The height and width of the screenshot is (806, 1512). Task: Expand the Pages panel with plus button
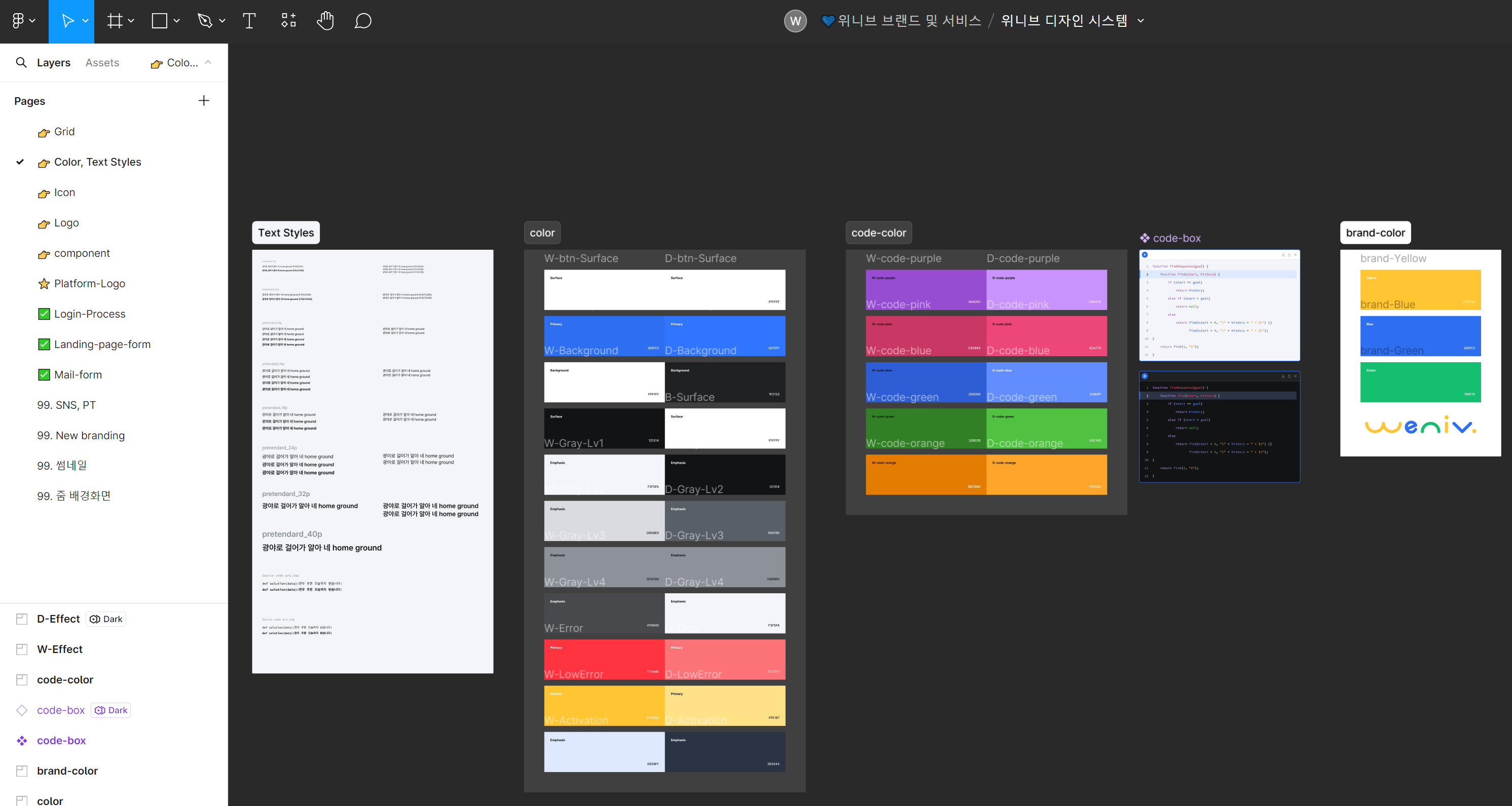tap(203, 100)
